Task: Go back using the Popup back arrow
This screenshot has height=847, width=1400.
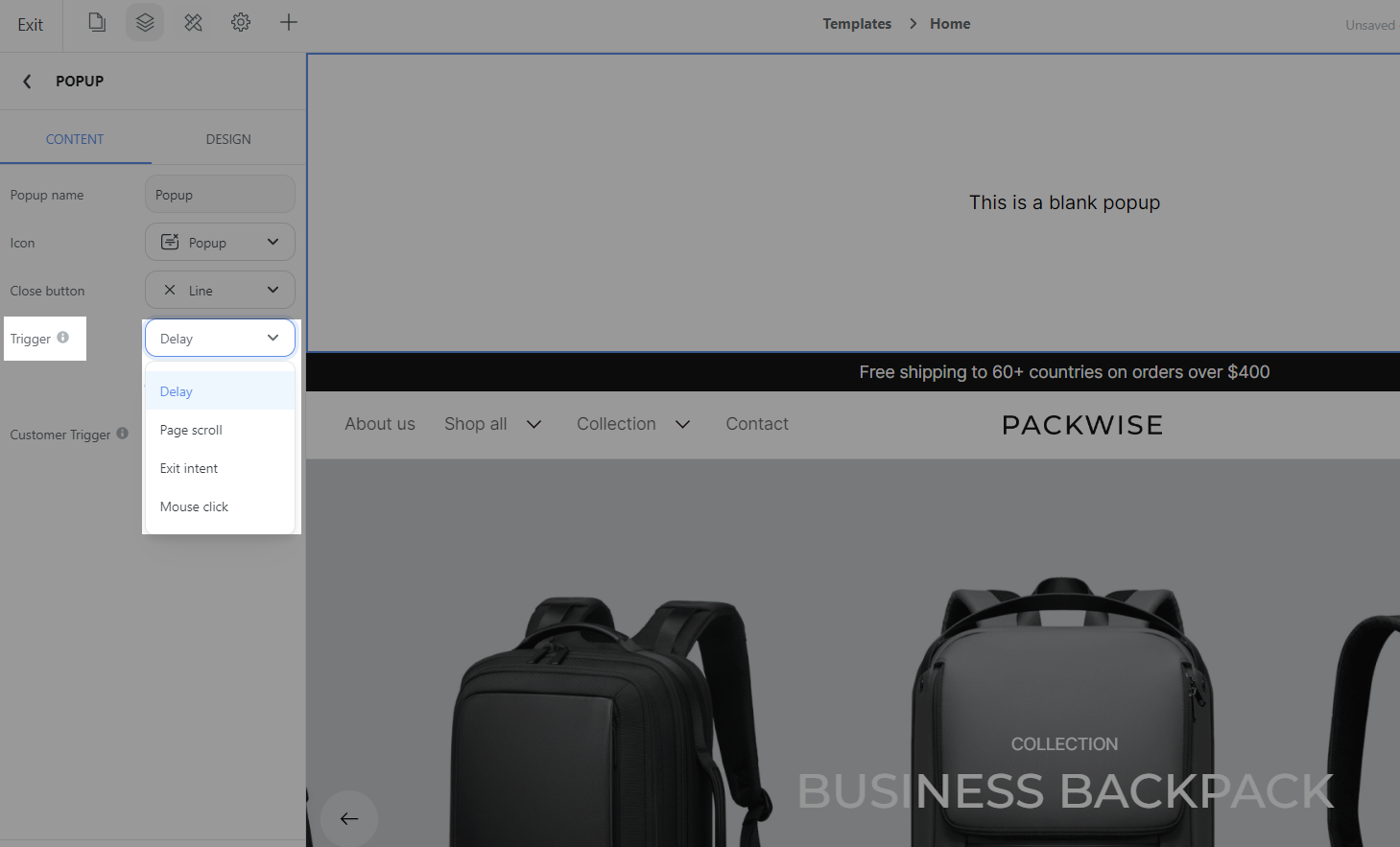Action: pyautogui.click(x=27, y=82)
